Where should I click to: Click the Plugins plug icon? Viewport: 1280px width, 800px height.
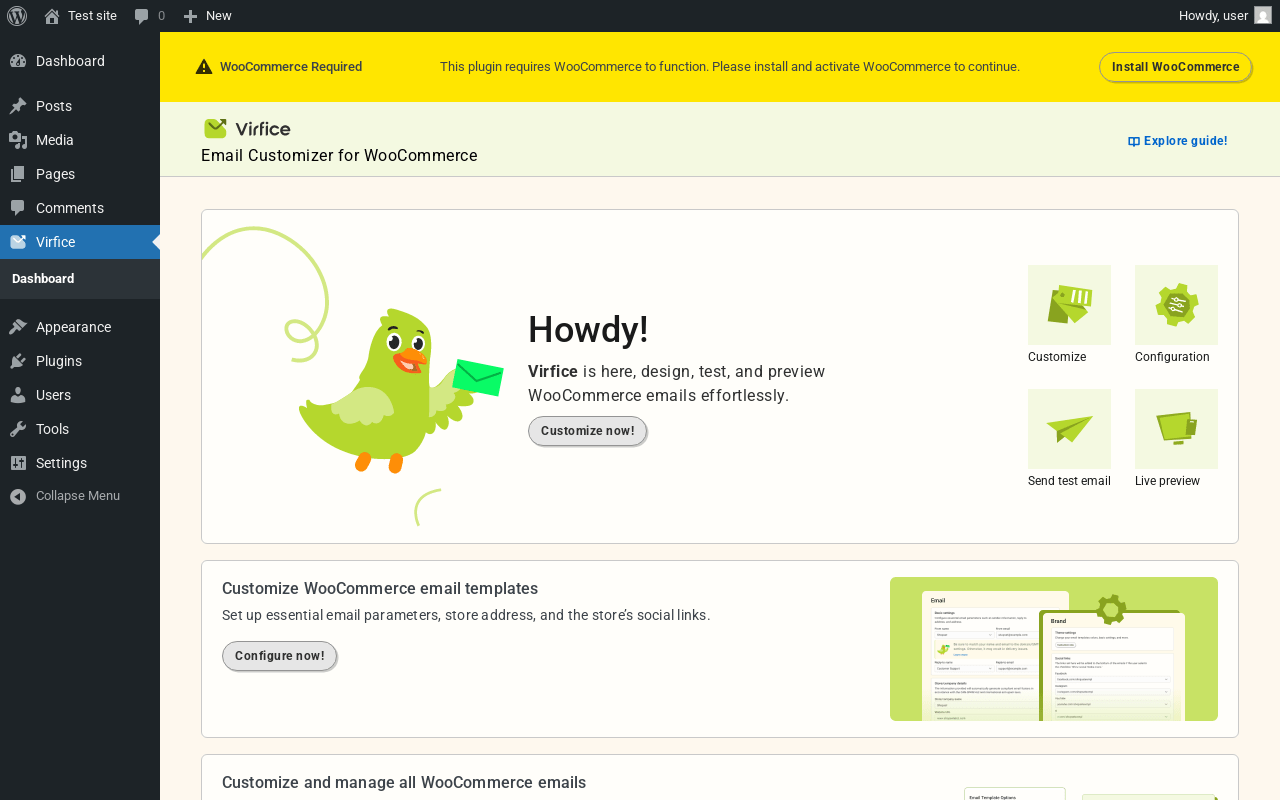(18, 361)
